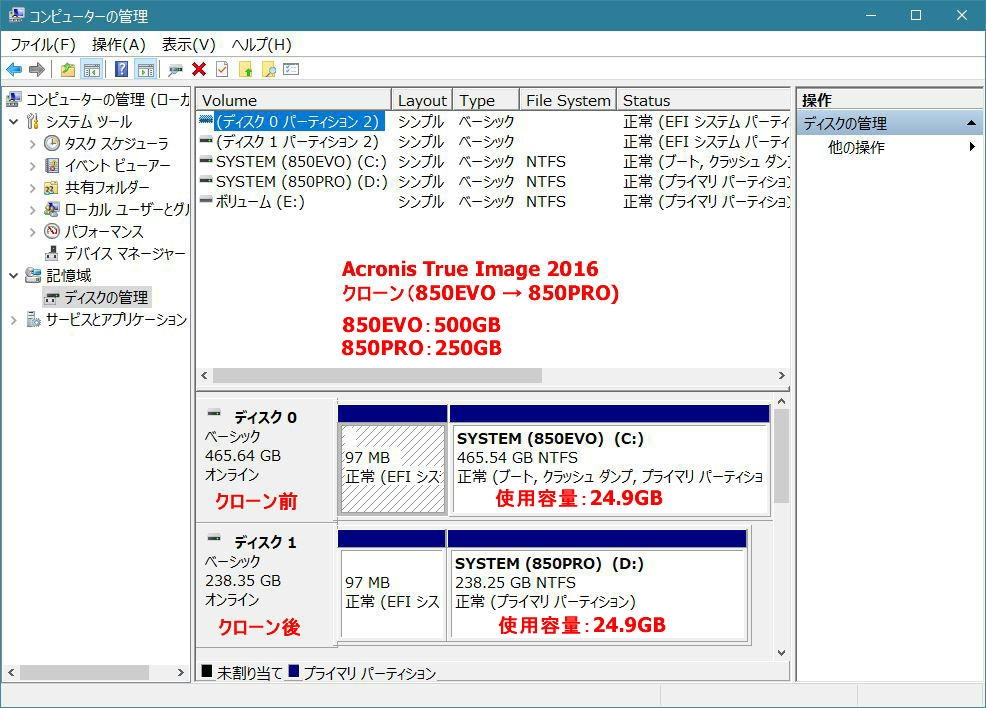This screenshot has width=986, height=708.
Task: Select Disk 0's 97 MB EFI partition block
Action: [393, 461]
